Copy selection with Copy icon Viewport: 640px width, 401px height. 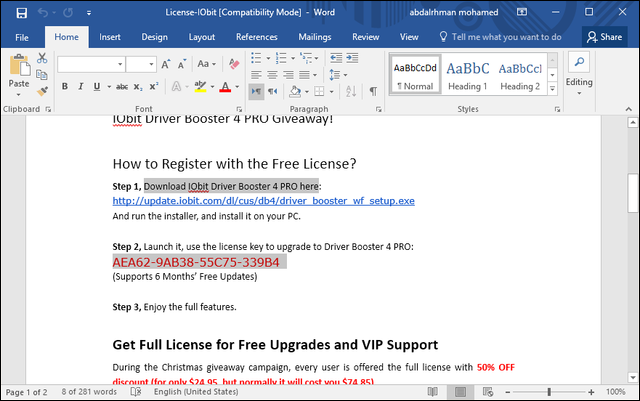point(42,75)
